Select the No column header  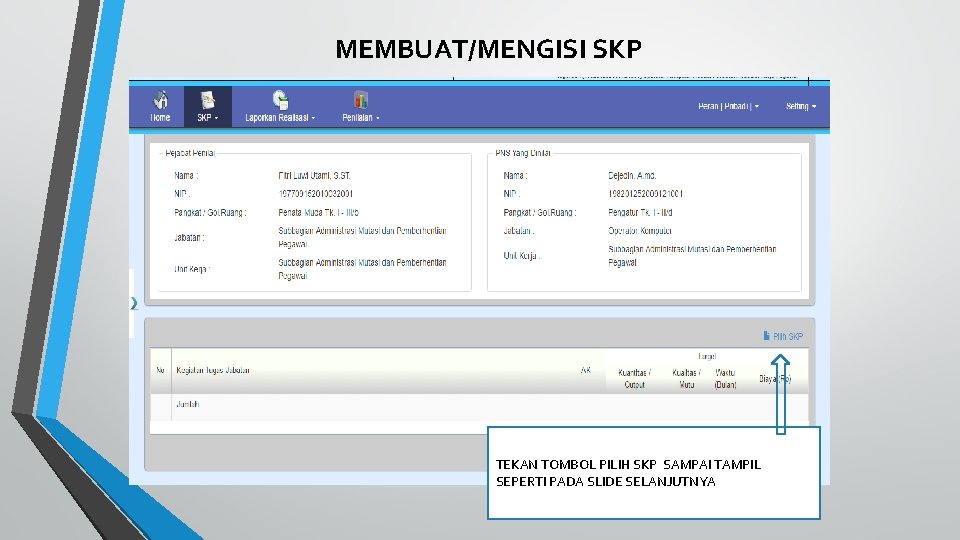point(160,370)
